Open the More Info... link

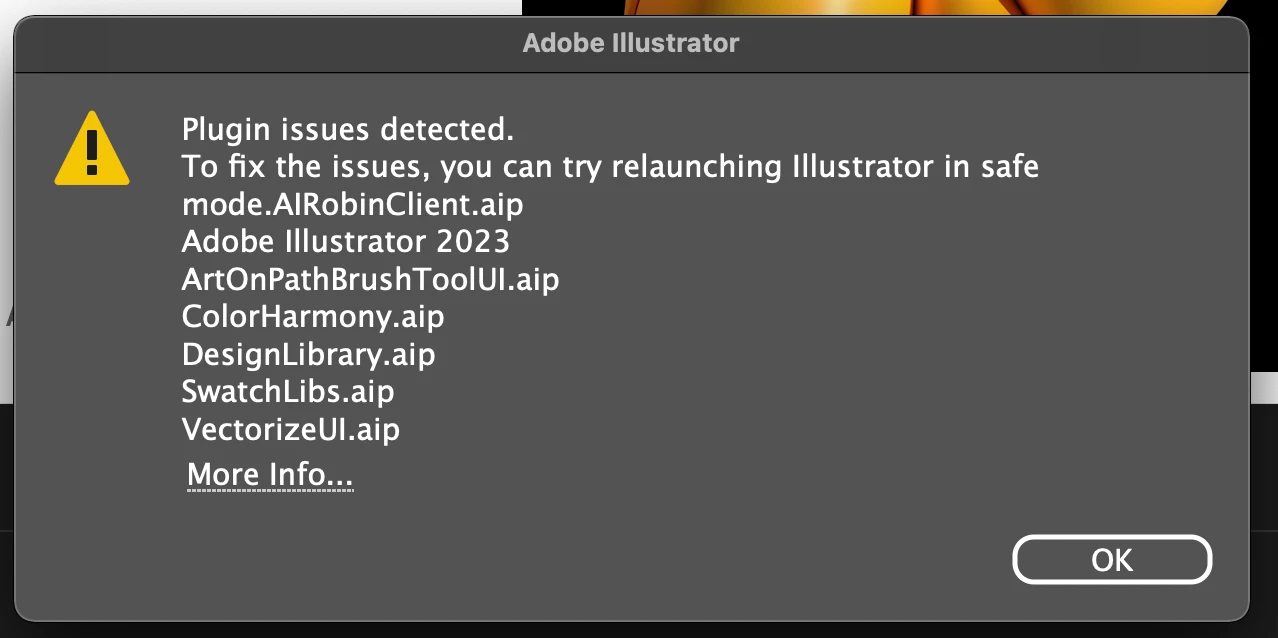pos(270,474)
